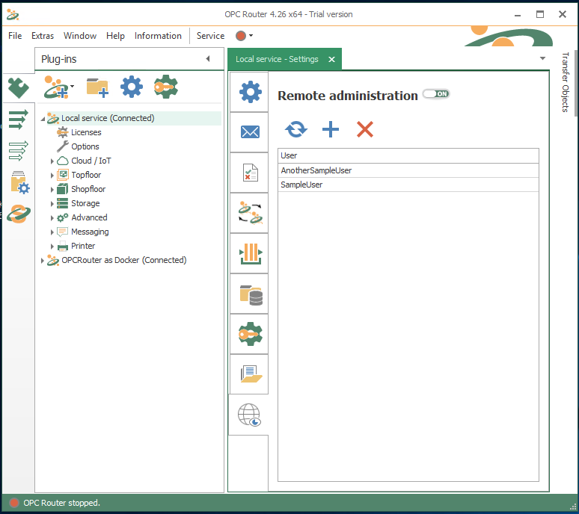This screenshot has width=579, height=514.
Task: Expand the Storage node
Action: click(52, 204)
